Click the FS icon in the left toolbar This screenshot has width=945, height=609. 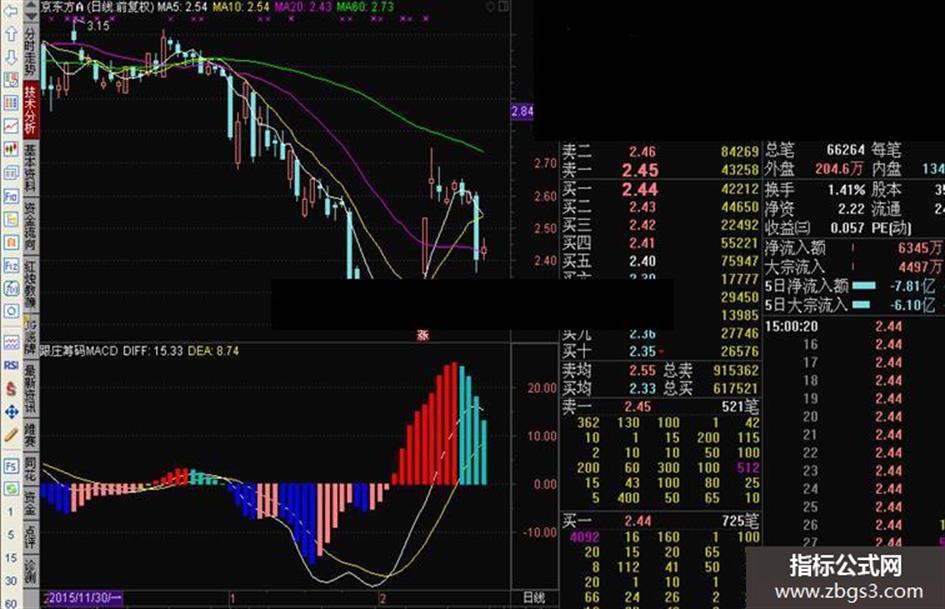pos(11,465)
